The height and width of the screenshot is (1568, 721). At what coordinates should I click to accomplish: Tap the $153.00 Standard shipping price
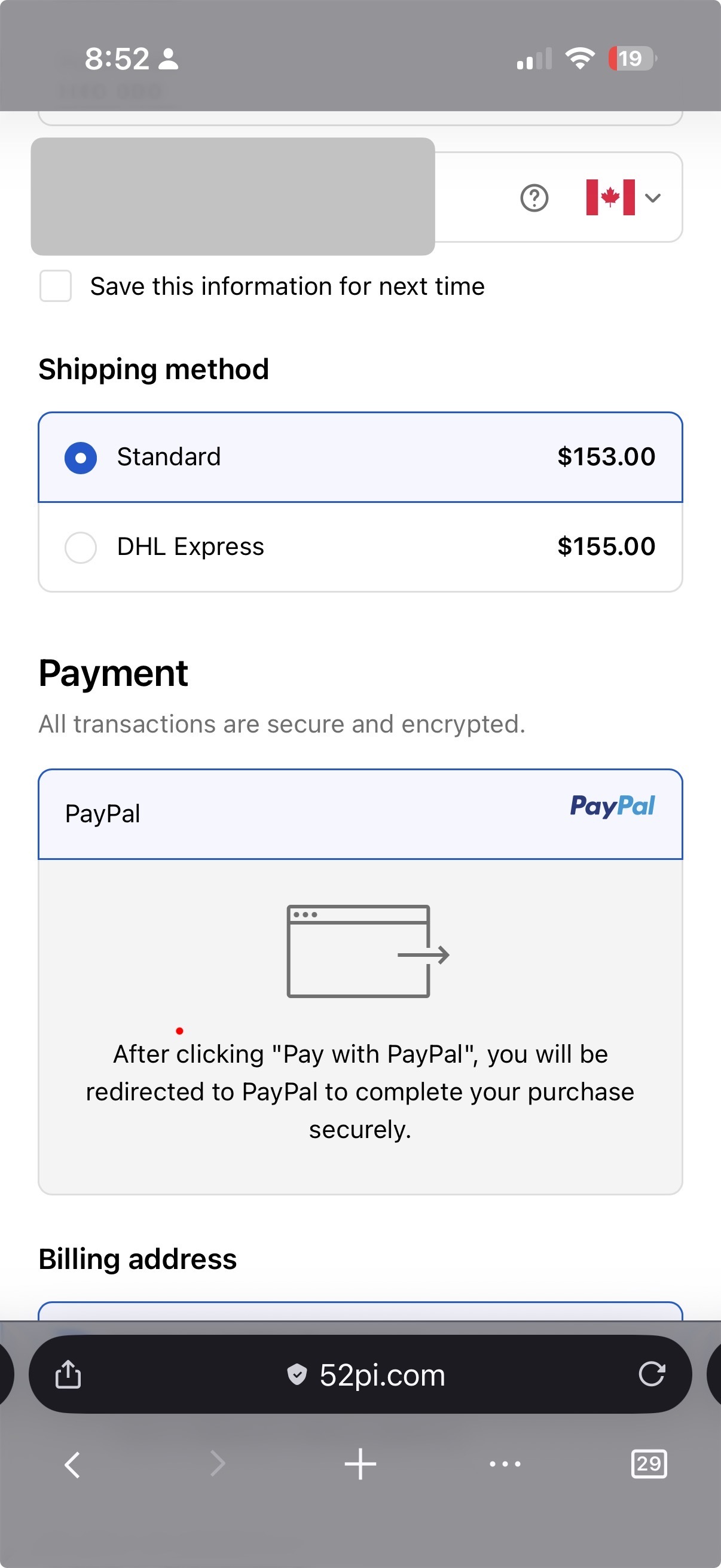[x=606, y=457]
